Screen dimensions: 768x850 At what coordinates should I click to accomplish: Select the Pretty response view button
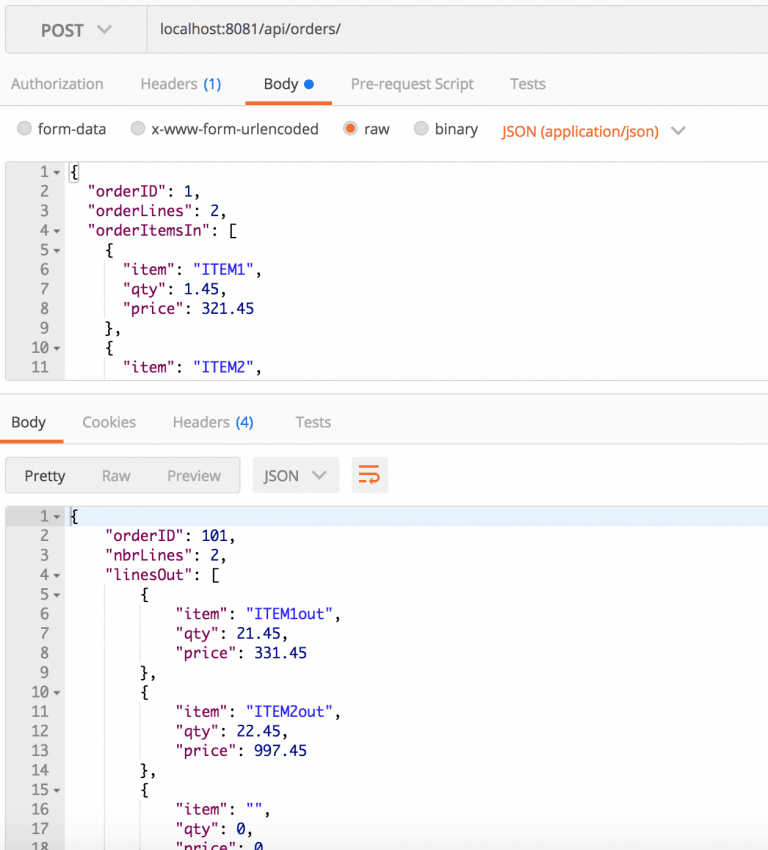45,475
